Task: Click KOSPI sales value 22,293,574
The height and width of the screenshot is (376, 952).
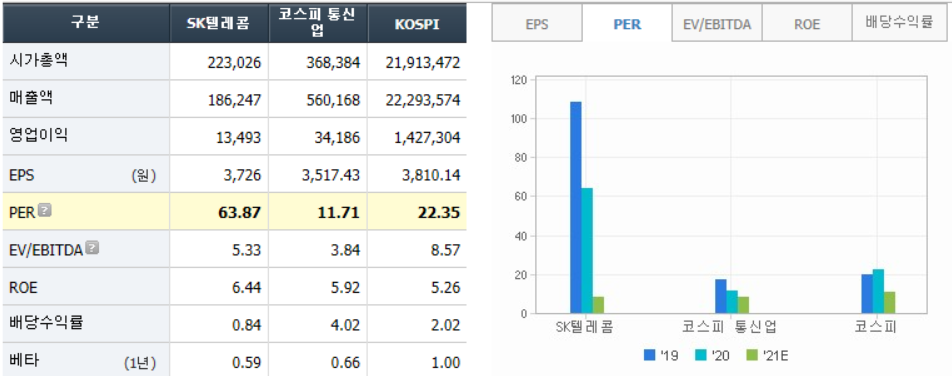Action: click(x=423, y=100)
